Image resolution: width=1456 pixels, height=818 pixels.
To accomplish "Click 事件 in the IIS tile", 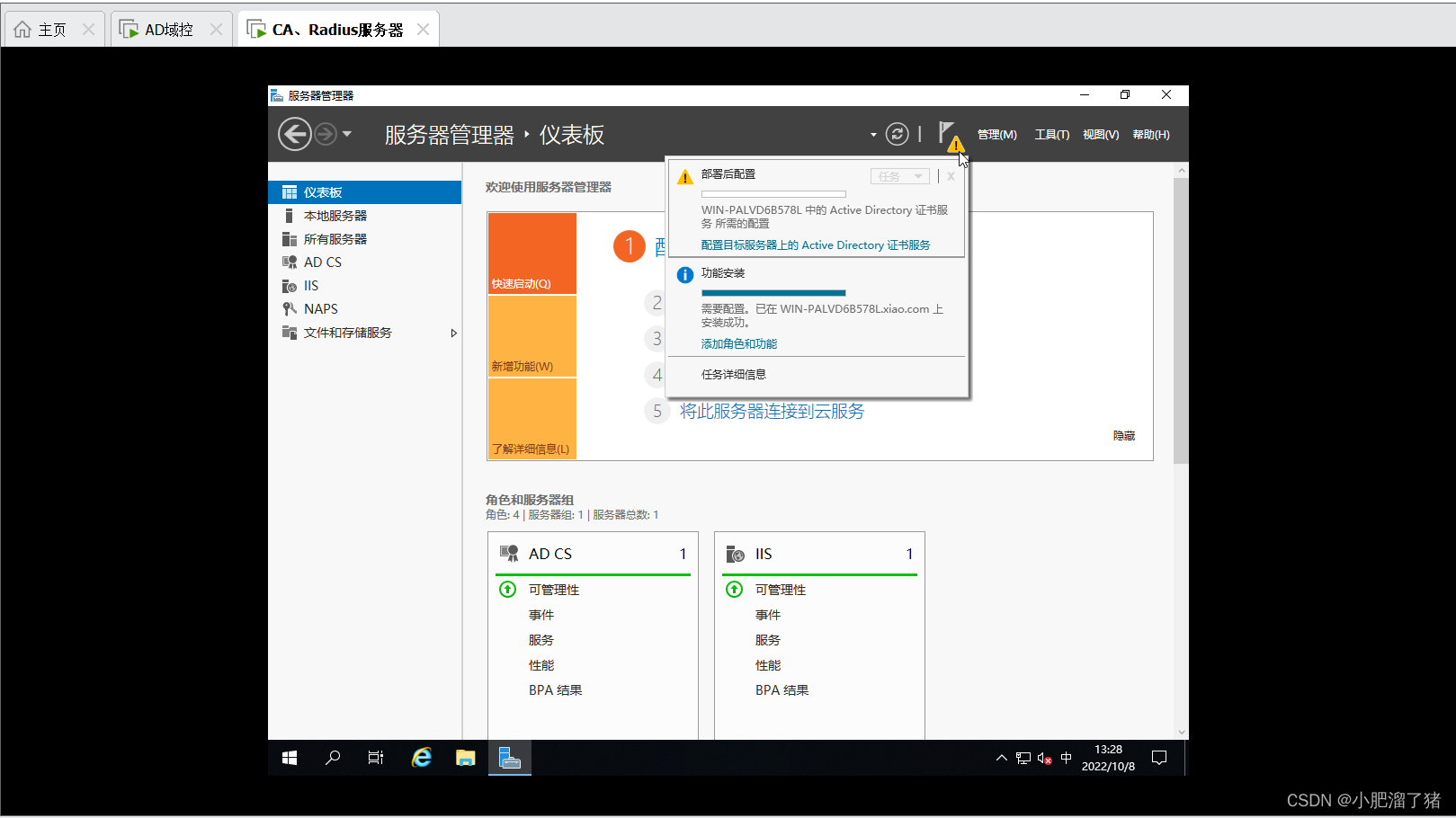I will (768, 615).
